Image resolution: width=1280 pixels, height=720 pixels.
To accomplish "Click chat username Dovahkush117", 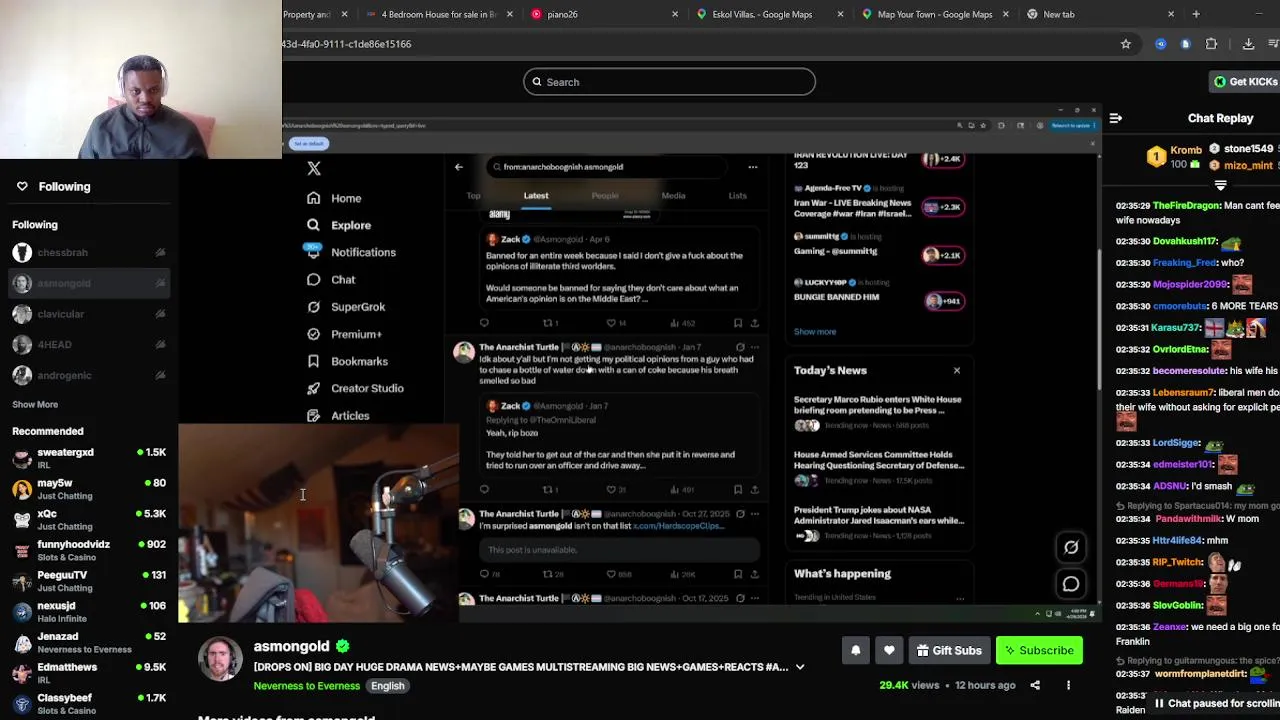I will coord(1185,241).
